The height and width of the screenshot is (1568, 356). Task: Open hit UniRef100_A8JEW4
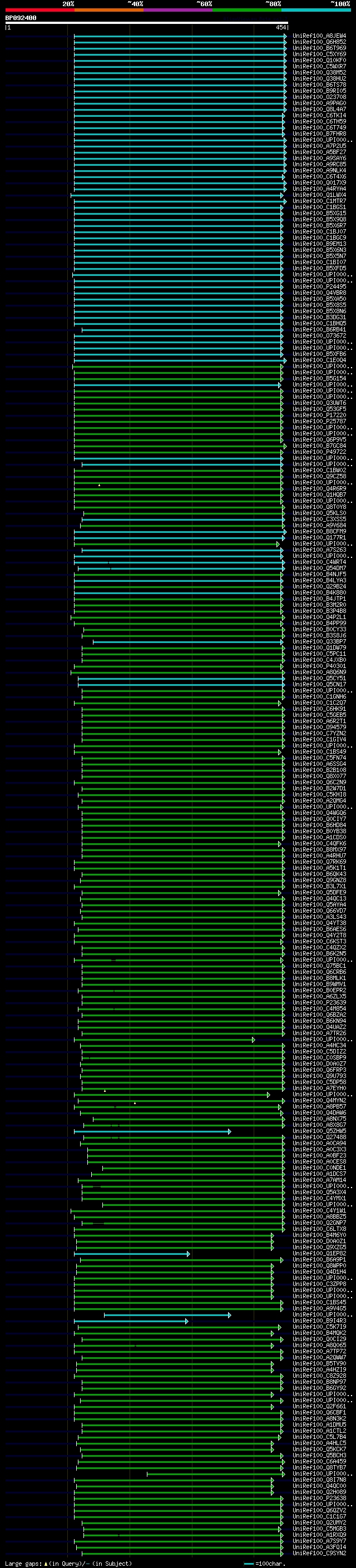pos(319,36)
